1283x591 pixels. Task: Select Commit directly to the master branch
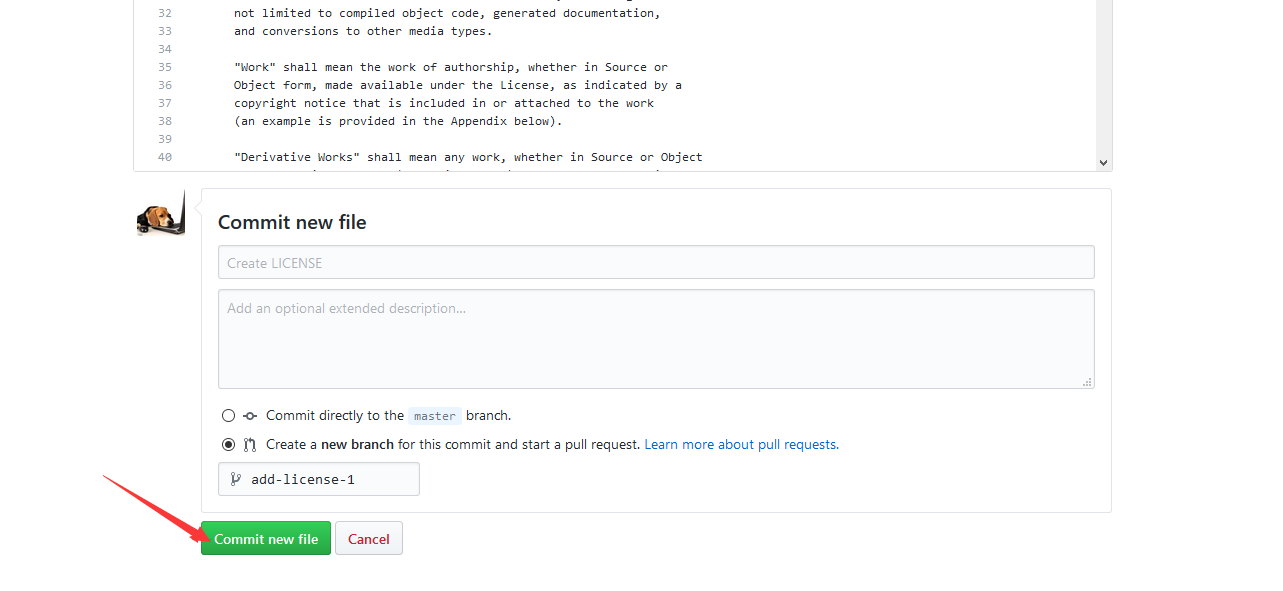click(x=228, y=415)
